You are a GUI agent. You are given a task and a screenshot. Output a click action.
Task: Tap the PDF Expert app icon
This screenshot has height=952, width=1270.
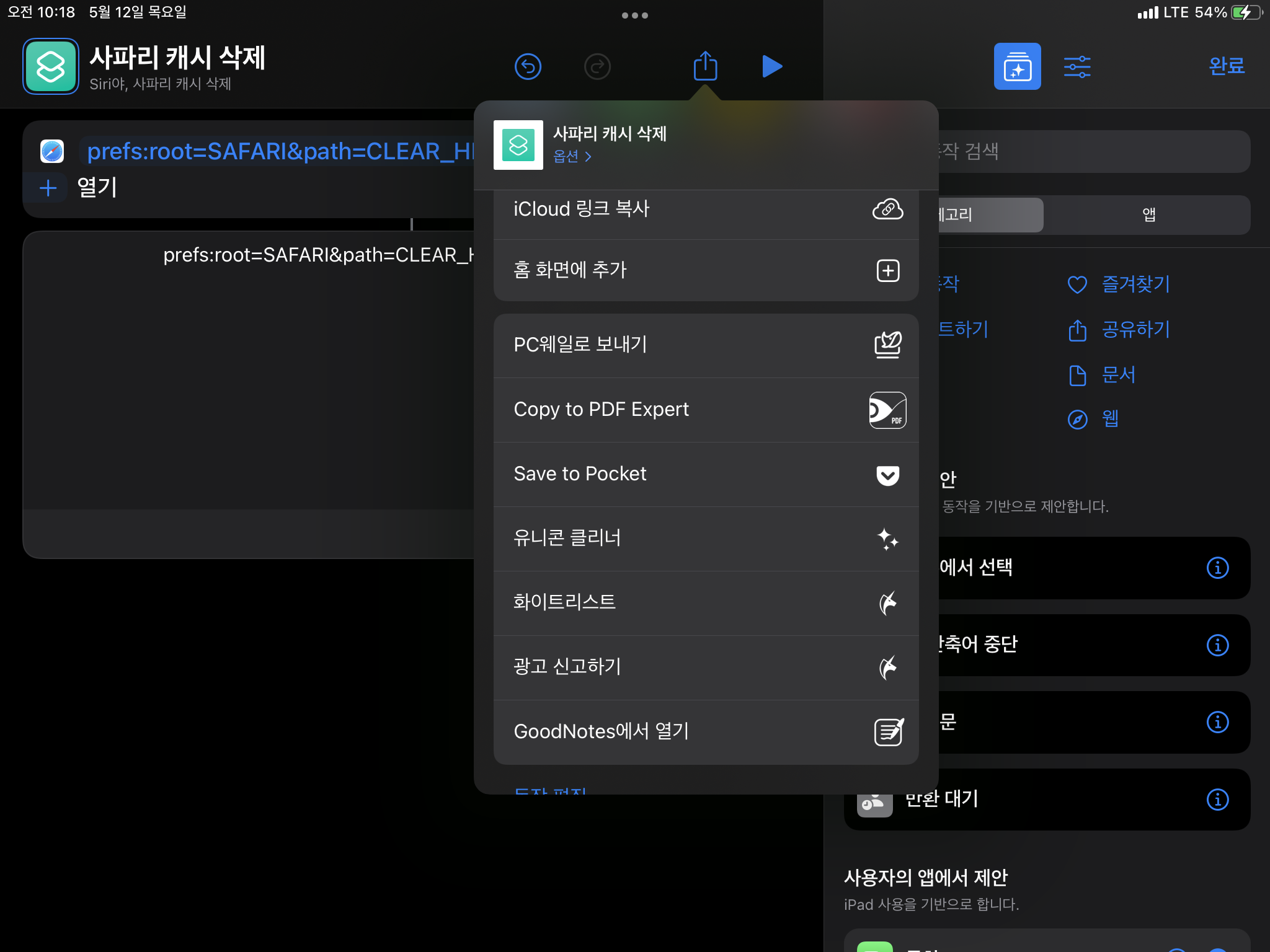pos(888,410)
